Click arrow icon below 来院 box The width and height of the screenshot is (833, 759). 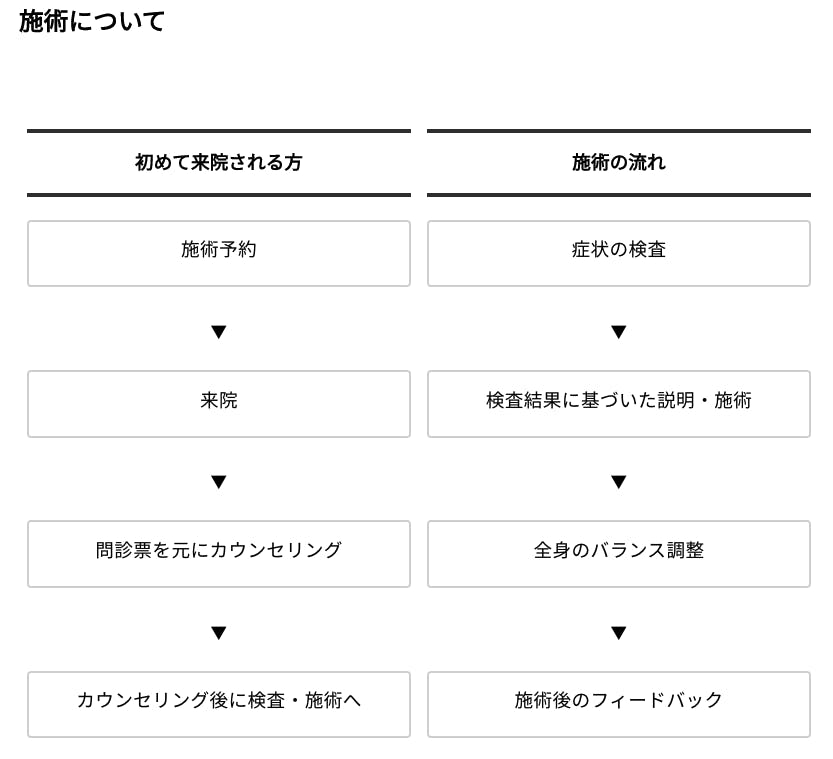point(219,482)
